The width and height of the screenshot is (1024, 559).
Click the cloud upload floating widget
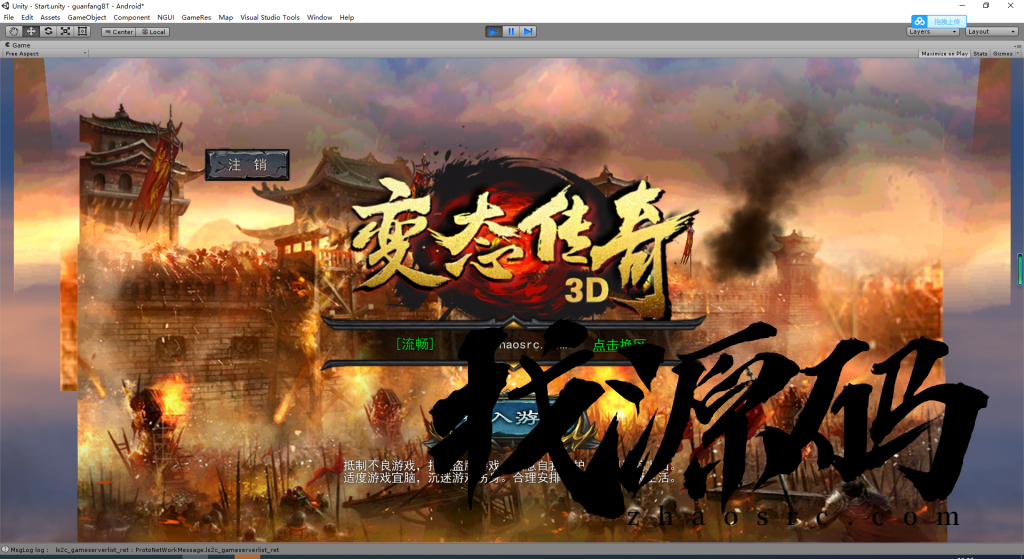click(x=938, y=22)
